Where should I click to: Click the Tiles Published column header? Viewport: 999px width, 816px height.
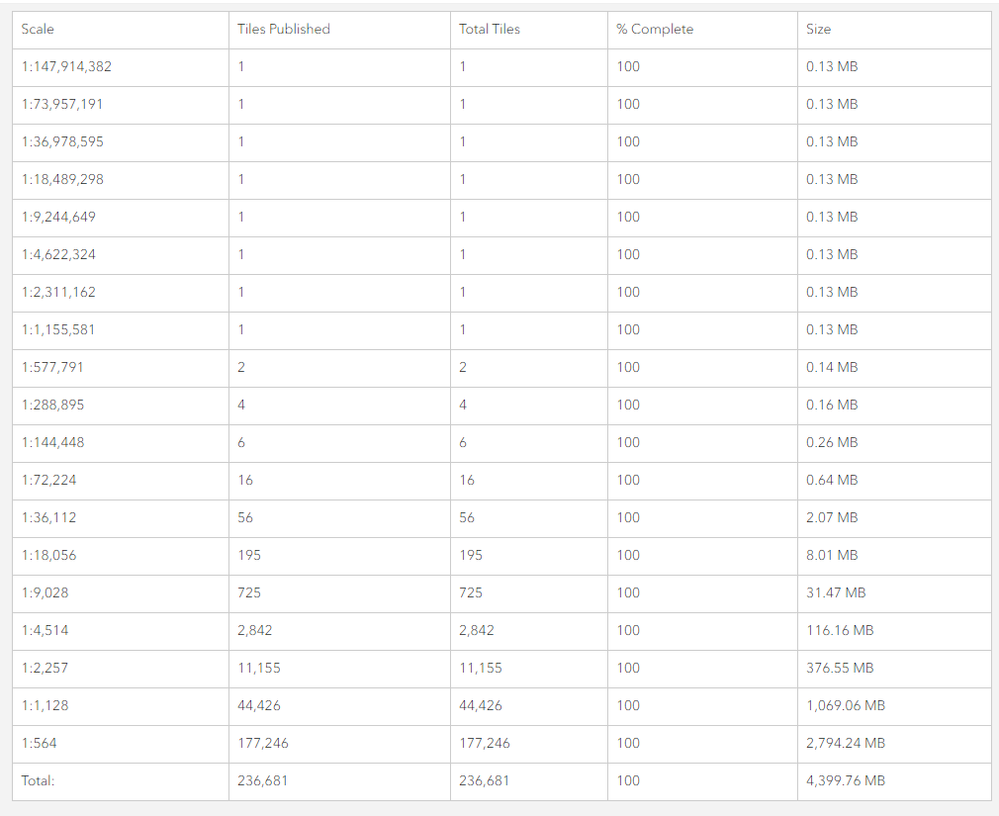point(283,29)
